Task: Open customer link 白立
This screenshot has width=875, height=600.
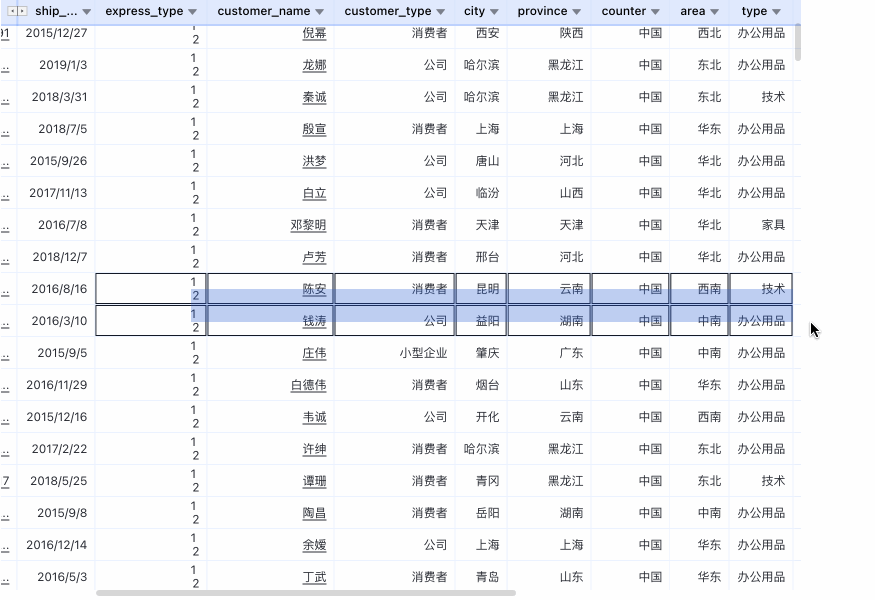Action: [x=314, y=193]
